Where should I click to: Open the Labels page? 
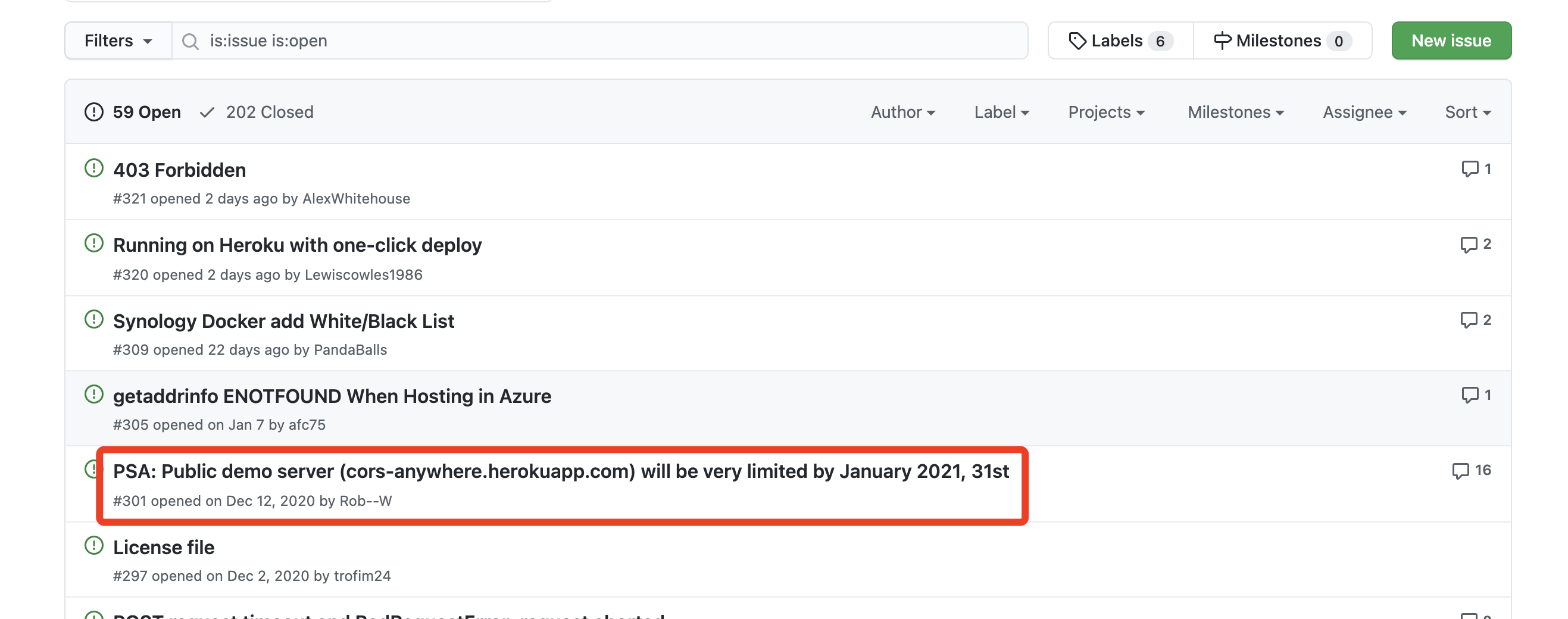pos(1120,41)
